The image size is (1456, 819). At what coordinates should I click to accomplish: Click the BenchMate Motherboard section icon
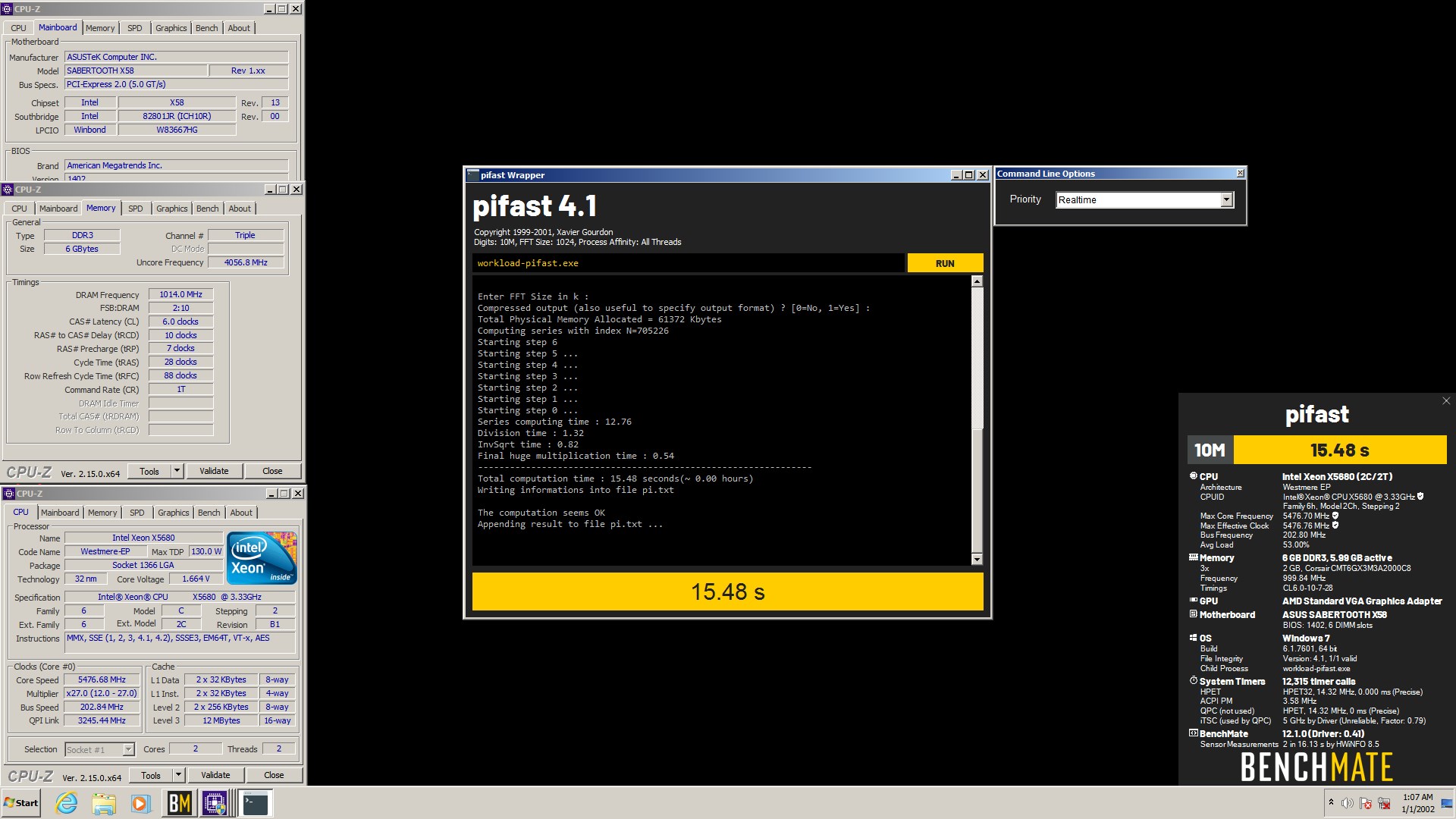(x=1194, y=614)
